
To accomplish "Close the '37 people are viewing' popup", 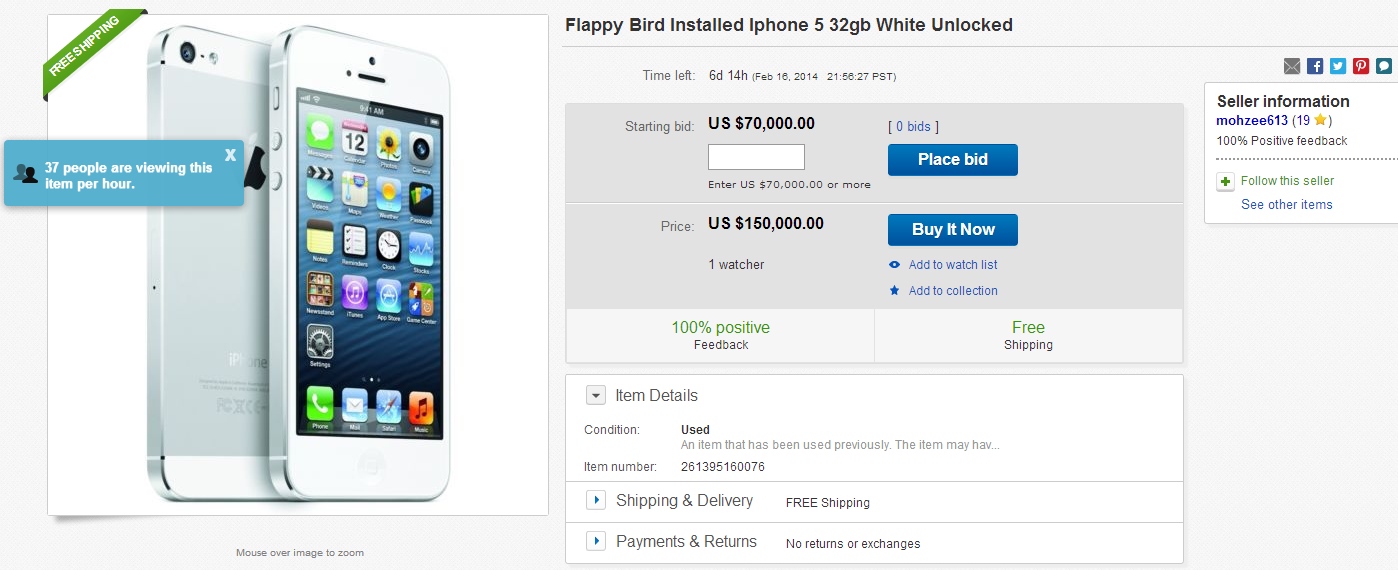I will click(x=231, y=155).
